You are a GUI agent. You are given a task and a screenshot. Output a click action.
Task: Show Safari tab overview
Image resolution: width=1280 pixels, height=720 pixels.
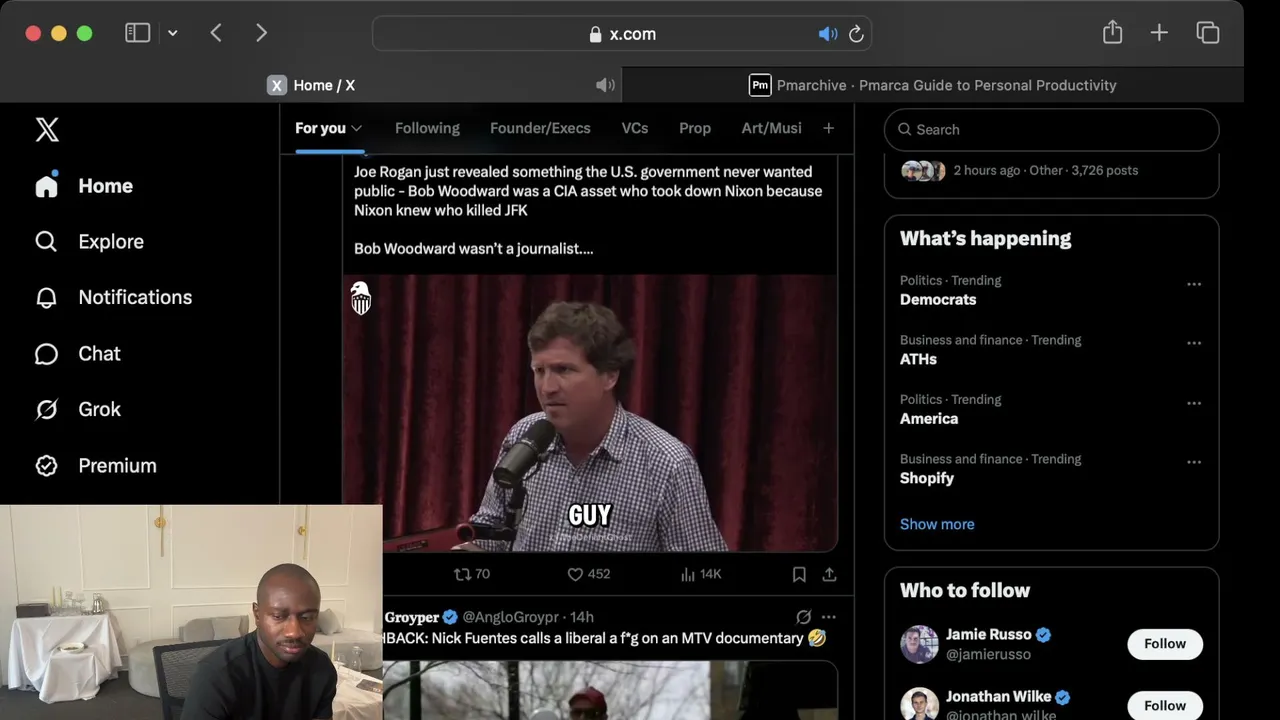pos(1207,33)
